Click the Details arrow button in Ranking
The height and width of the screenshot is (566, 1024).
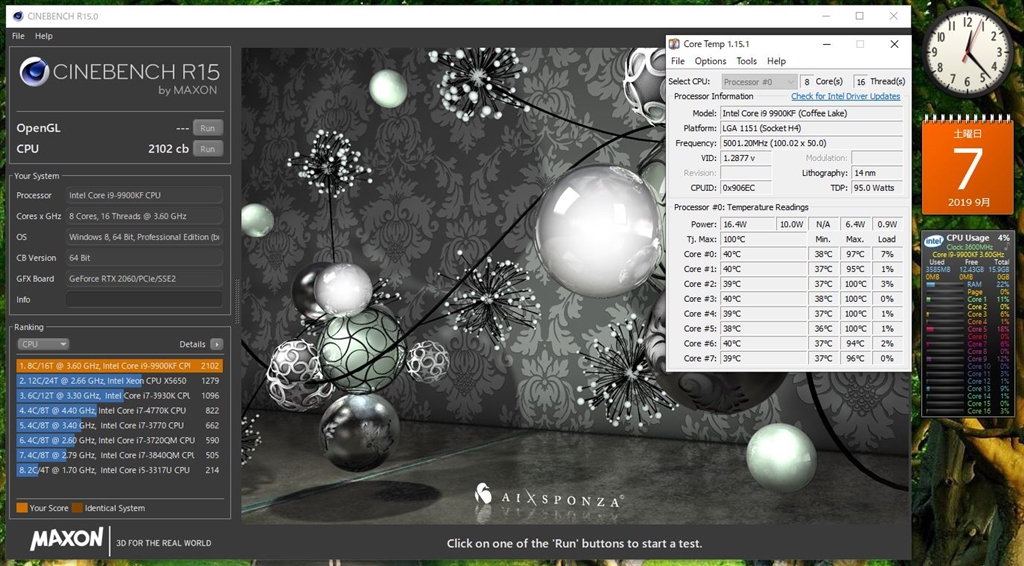(217, 344)
